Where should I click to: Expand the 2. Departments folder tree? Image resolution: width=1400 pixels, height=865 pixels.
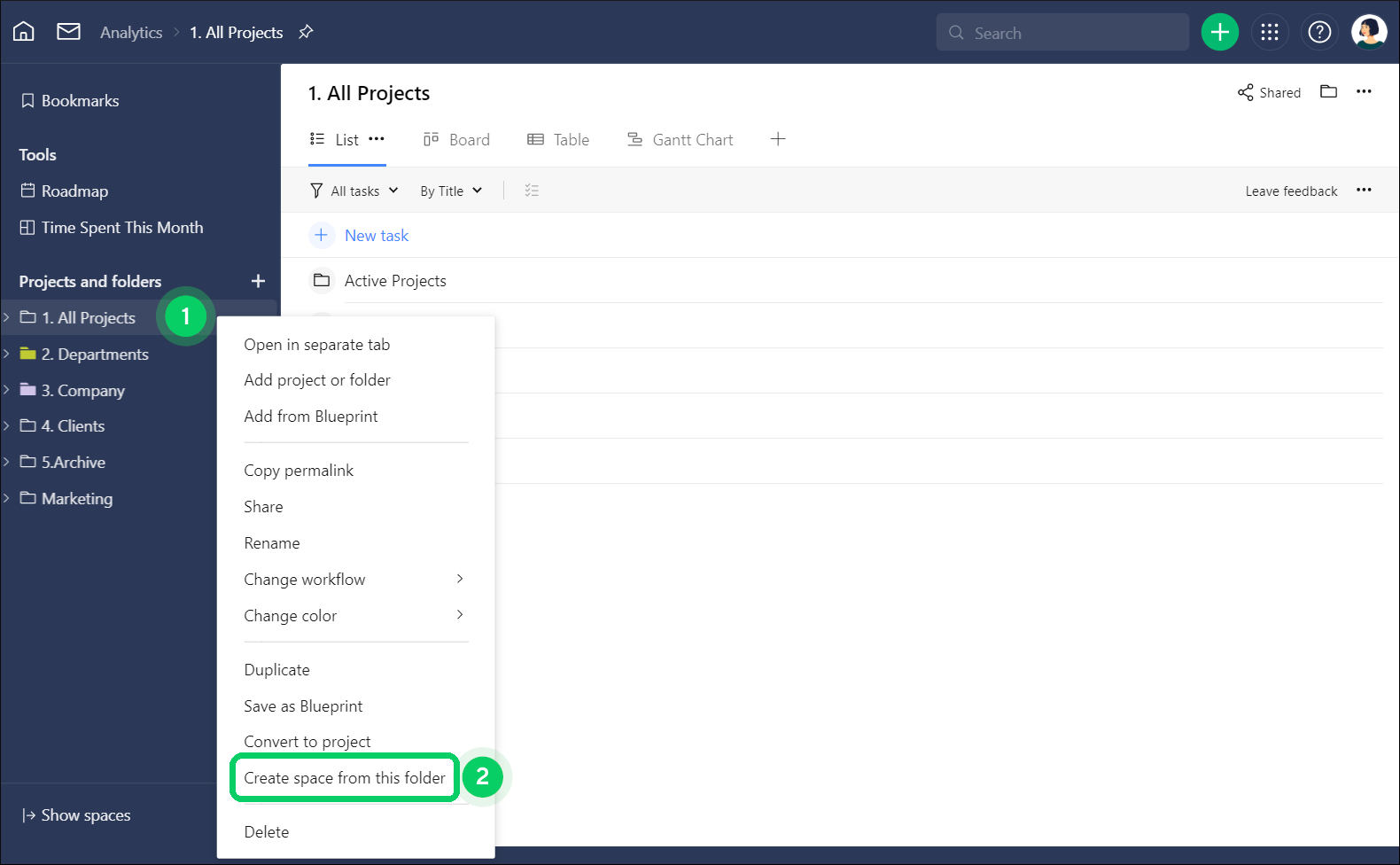pos(7,354)
